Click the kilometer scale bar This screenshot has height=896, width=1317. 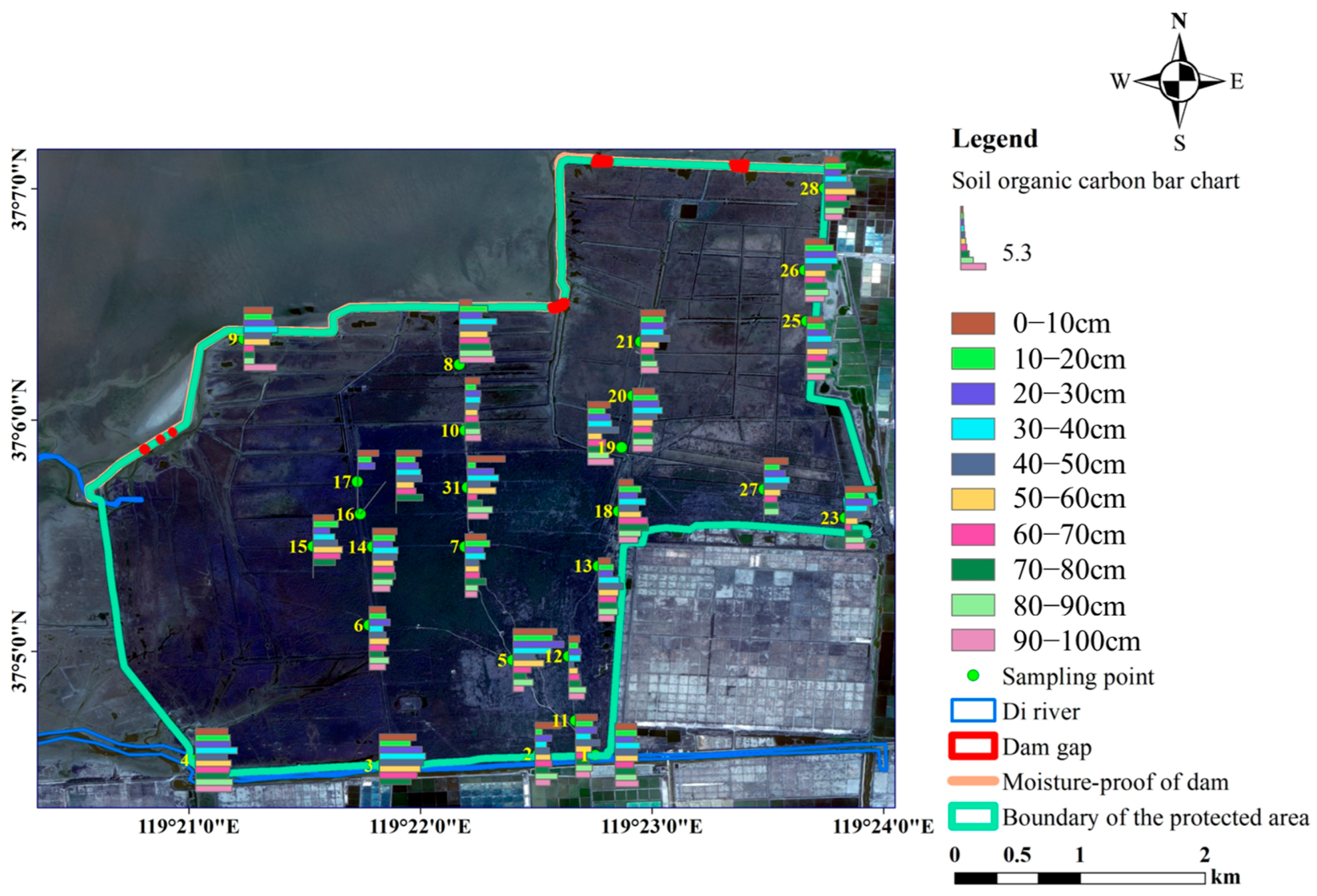click(1079, 878)
